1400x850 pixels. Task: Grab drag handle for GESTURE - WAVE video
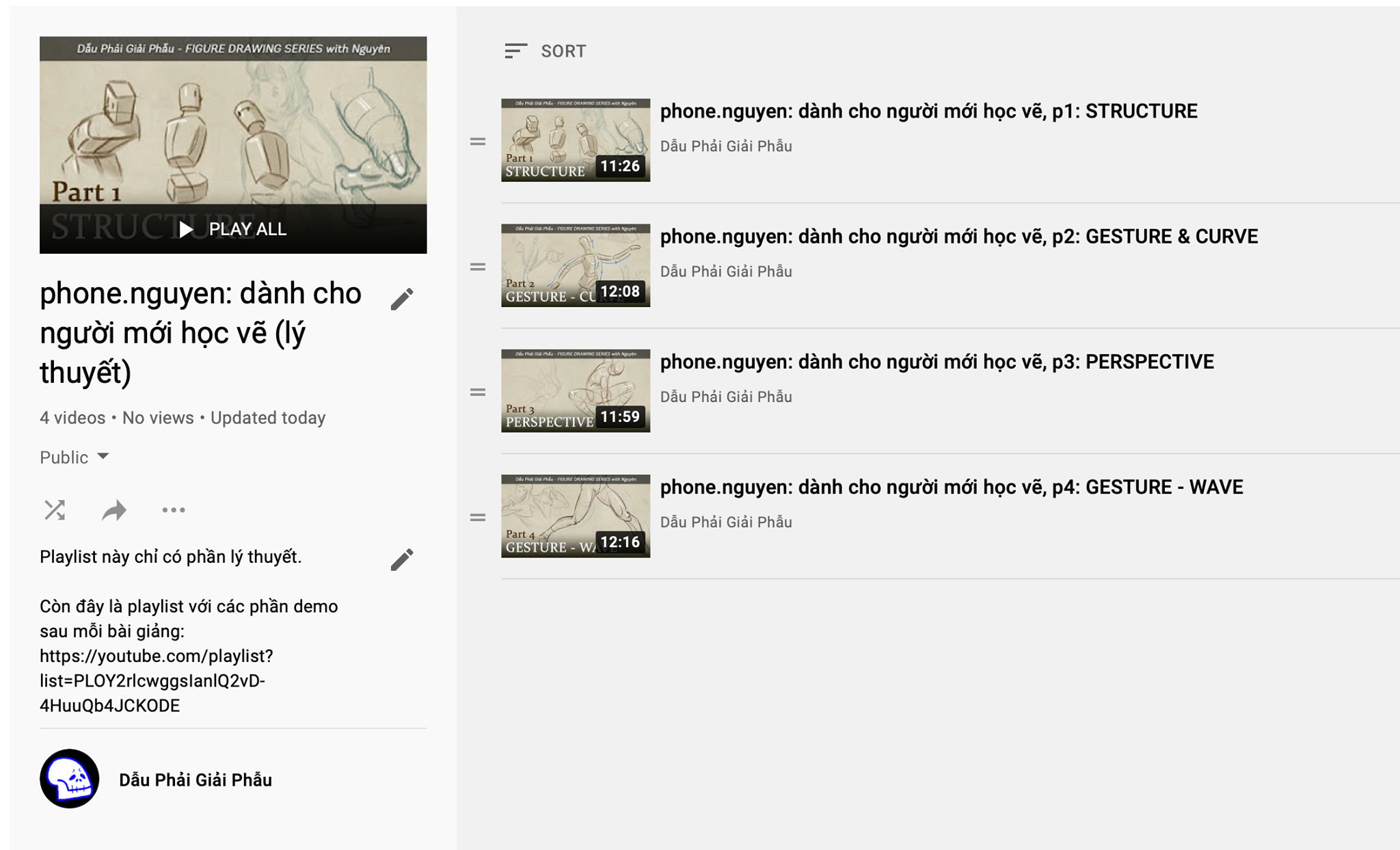(478, 518)
